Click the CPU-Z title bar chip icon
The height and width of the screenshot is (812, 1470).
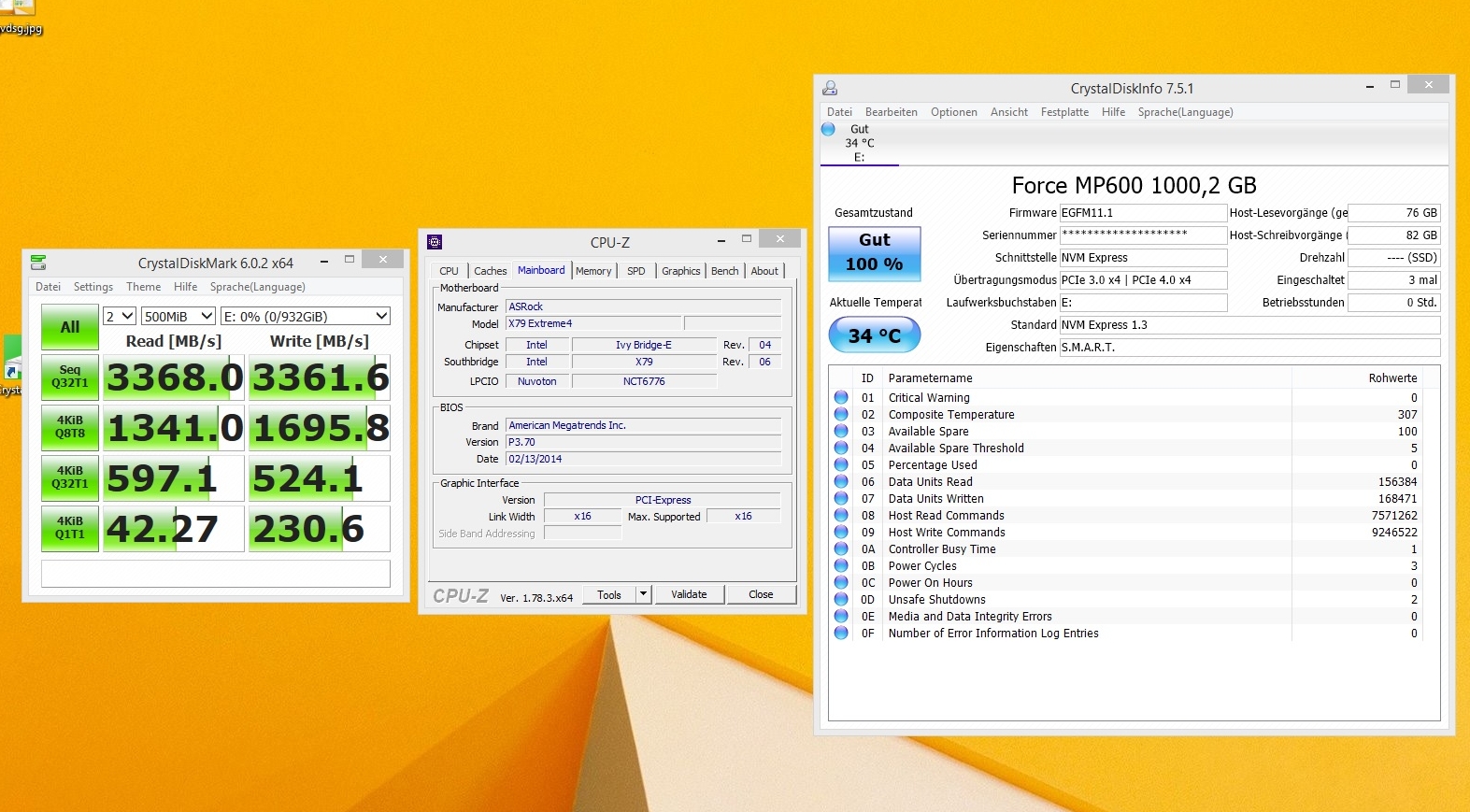pyautogui.click(x=435, y=242)
